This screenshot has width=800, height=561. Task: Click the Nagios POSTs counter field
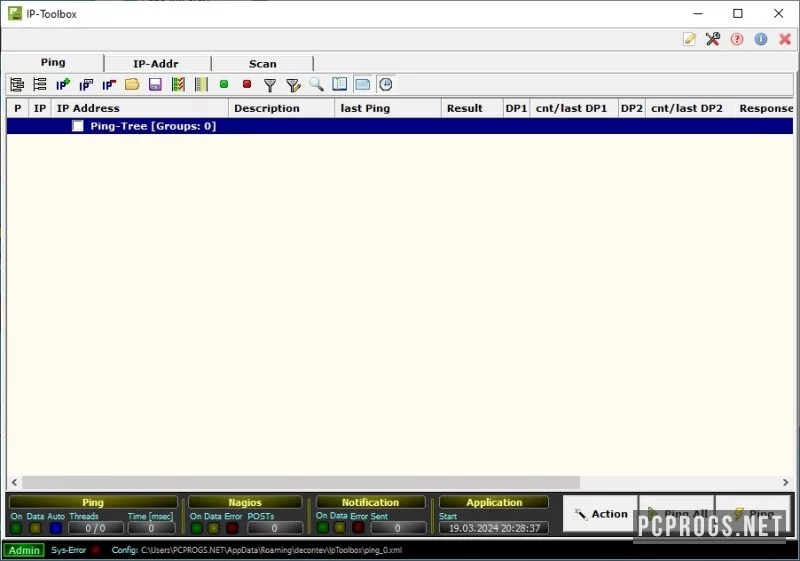pos(274,528)
